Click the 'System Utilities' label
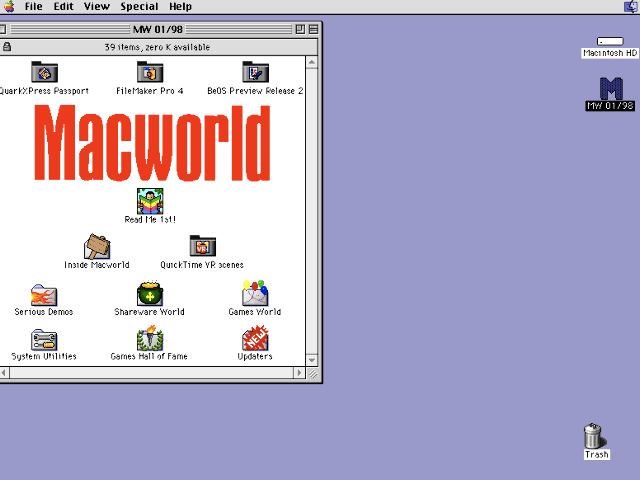Image resolution: width=640 pixels, height=480 pixels. click(x=44, y=356)
